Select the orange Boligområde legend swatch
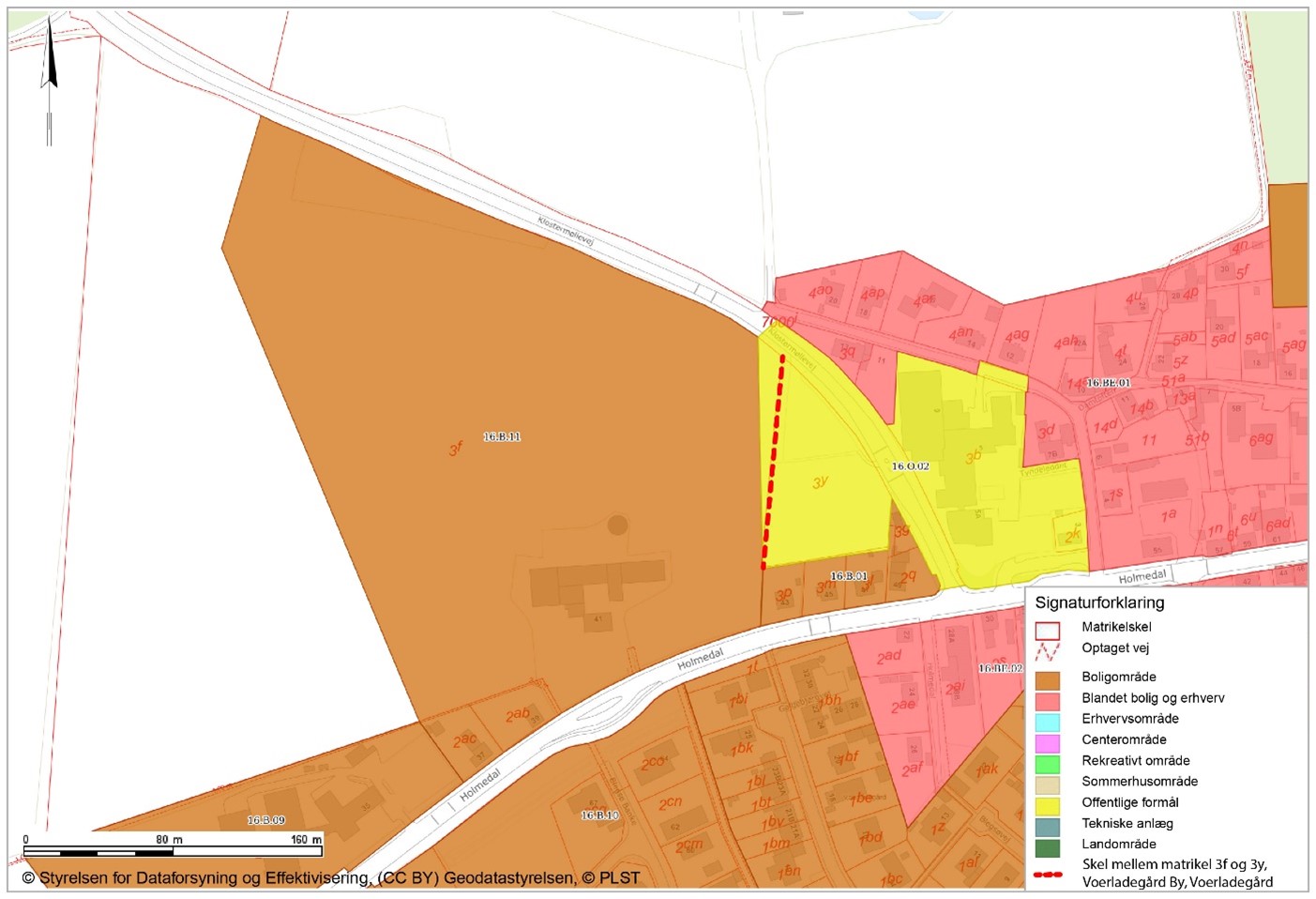1316x899 pixels. 1047,678
